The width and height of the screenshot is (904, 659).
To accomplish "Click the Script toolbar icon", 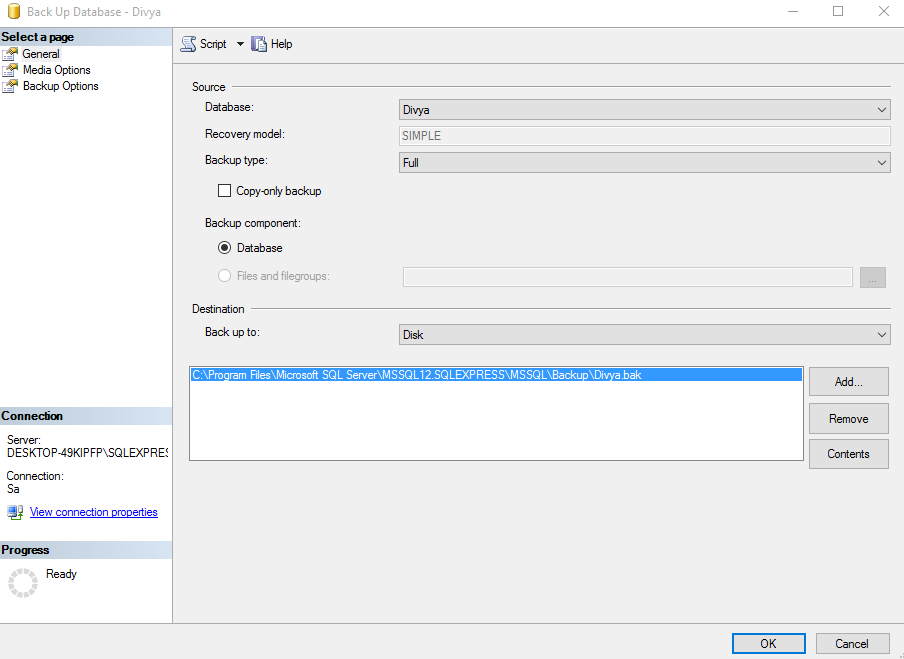I will (189, 44).
